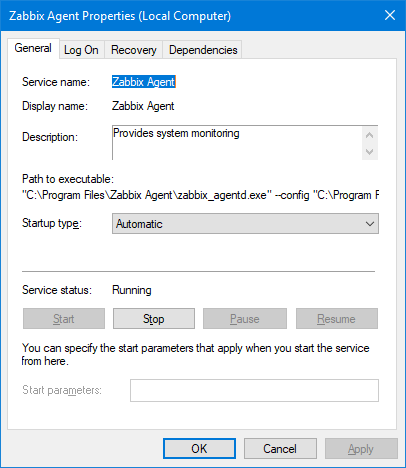
Task: Switch to the General tab
Action: pyautogui.click(x=33, y=49)
